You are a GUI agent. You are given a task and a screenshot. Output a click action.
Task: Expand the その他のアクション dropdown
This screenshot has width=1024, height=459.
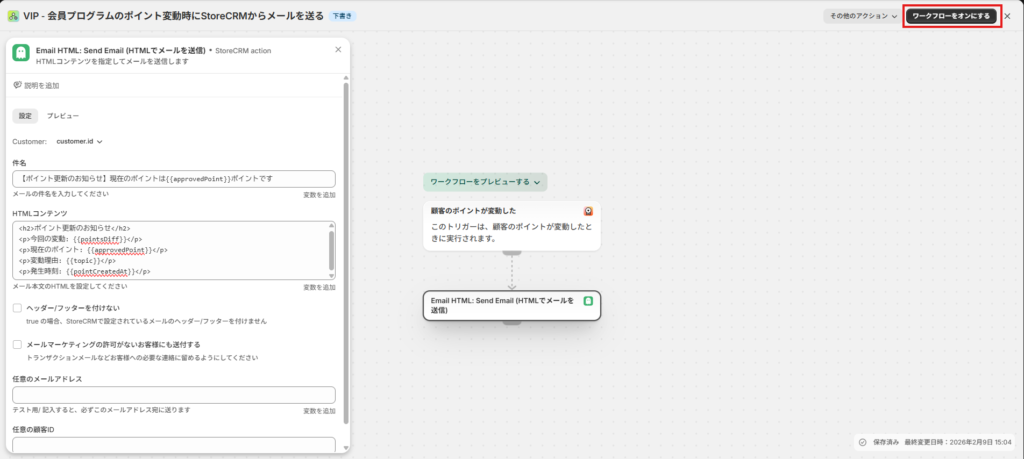(860, 16)
